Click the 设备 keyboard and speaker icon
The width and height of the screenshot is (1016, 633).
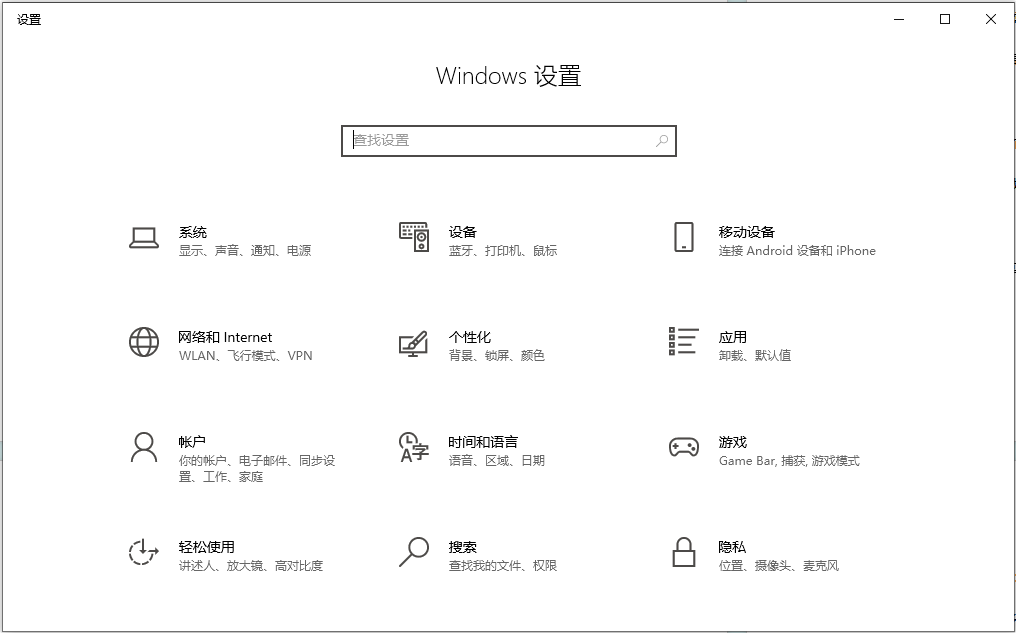(x=414, y=237)
